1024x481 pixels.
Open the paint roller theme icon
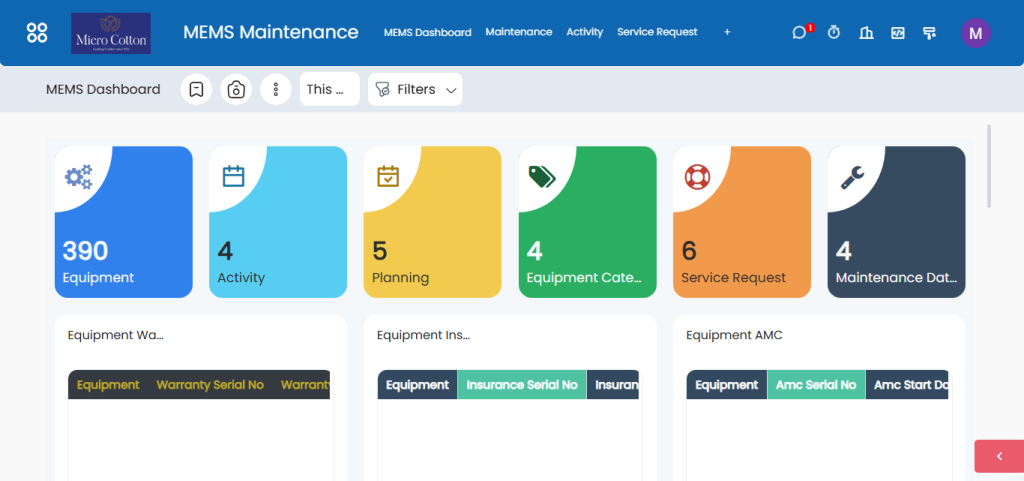tap(930, 33)
